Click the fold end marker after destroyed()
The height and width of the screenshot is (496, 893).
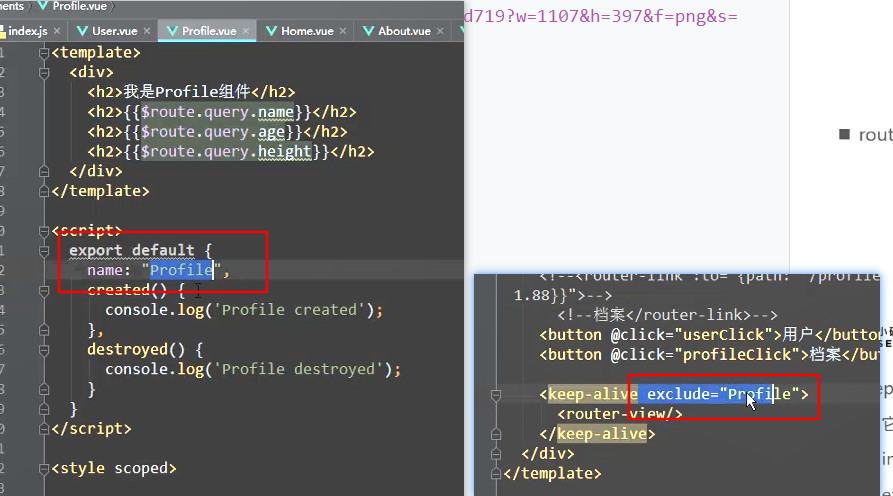point(44,390)
